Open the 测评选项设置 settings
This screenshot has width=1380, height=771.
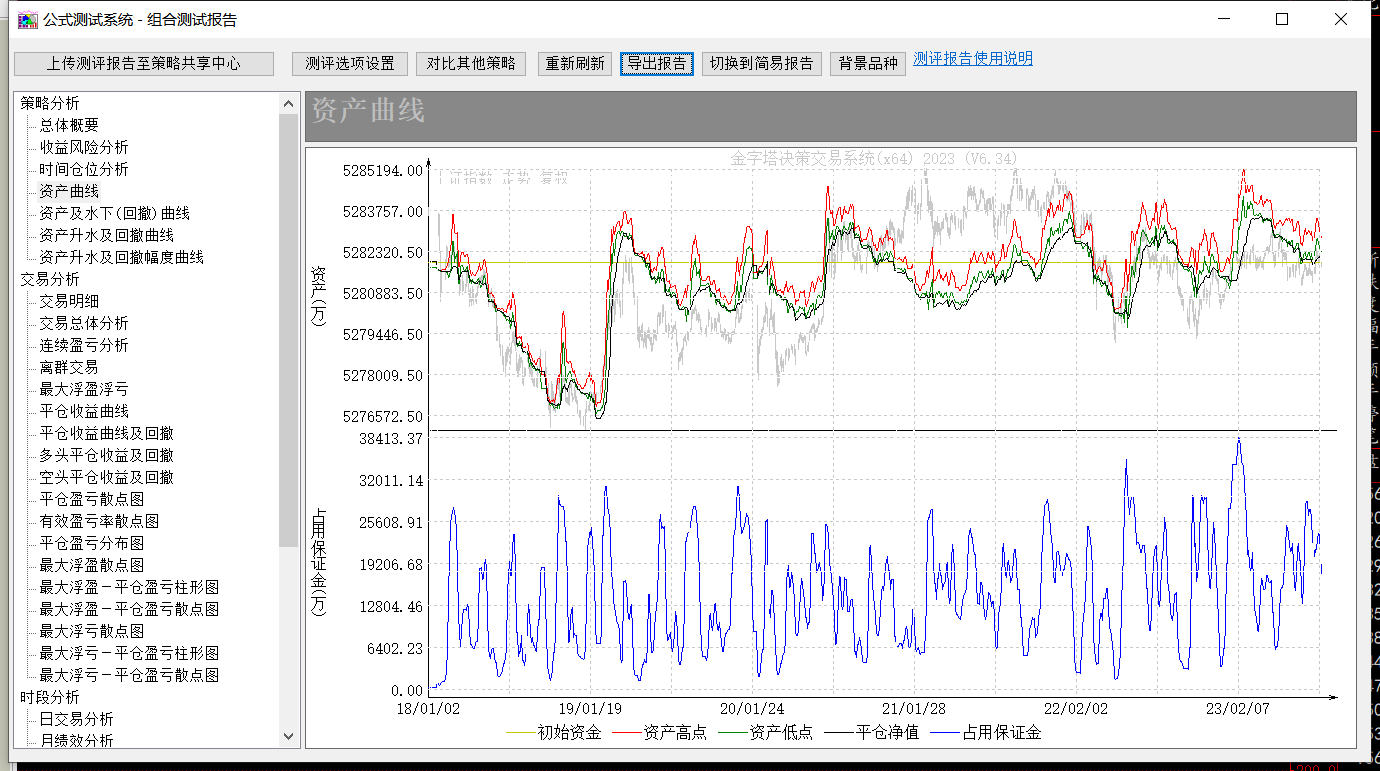tap(350, 63)
